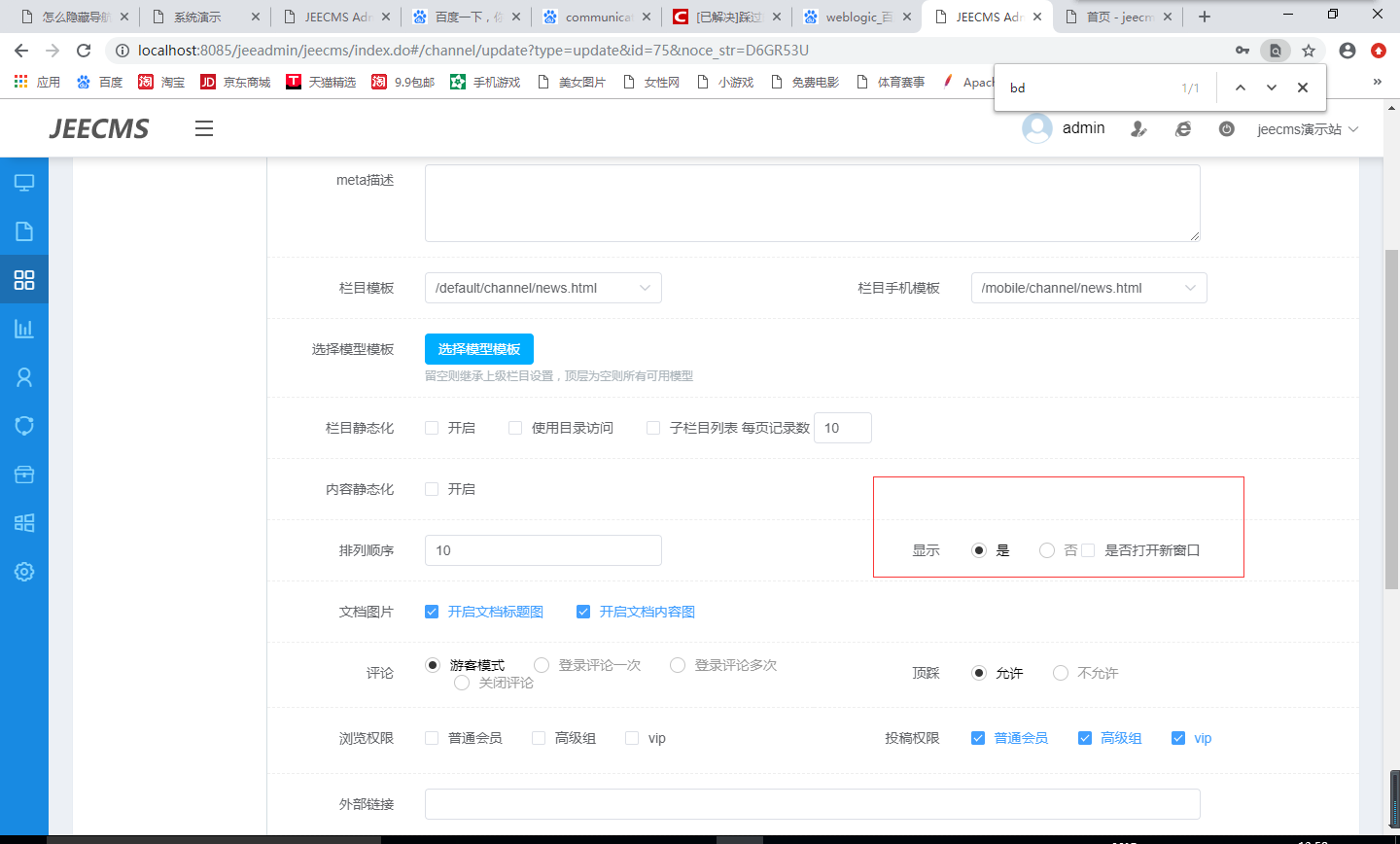Open the user icon in left sidebar
This screenshot has width=1400, height=844.
tap(24, 377)
